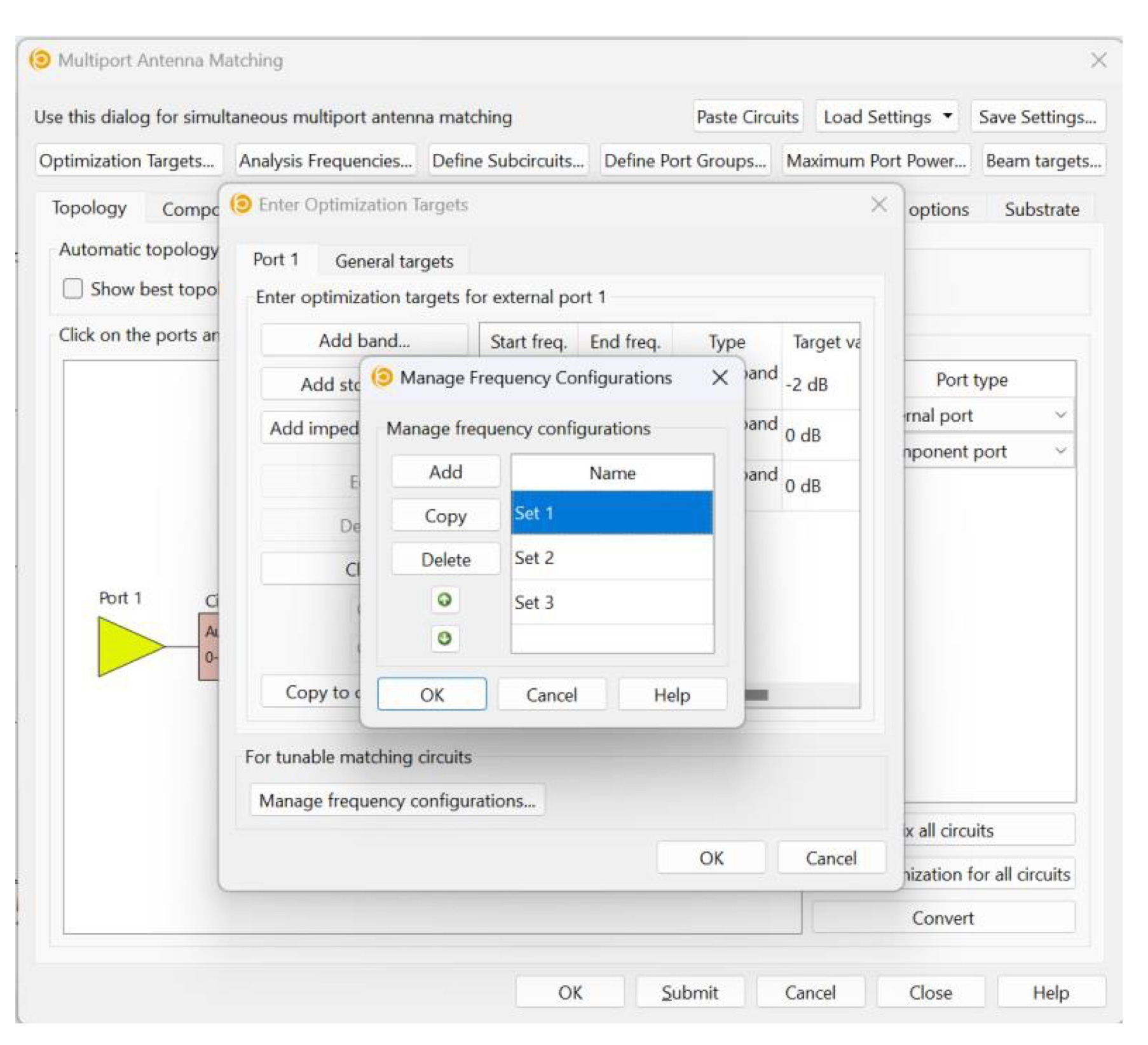
Task: Click the Enter Optimization Targets title icon
Action: [x=241, y=205]
